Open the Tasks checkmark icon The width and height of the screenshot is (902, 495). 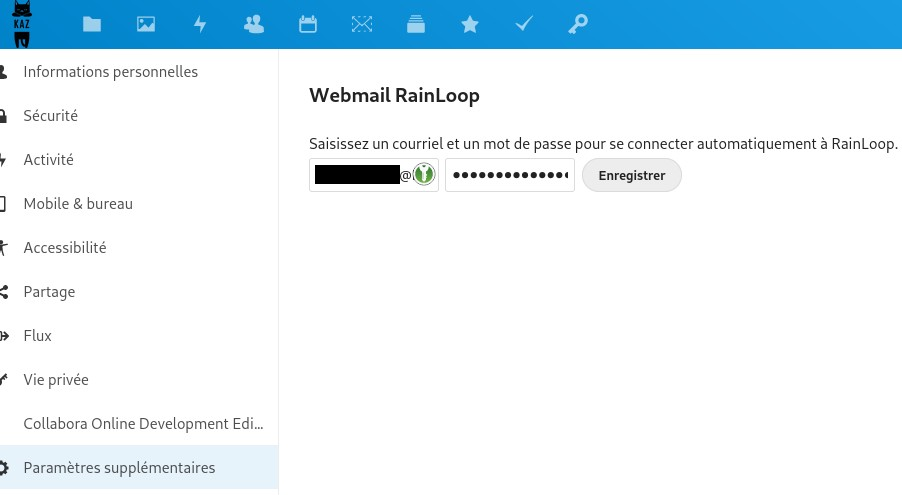pos(524,25)
